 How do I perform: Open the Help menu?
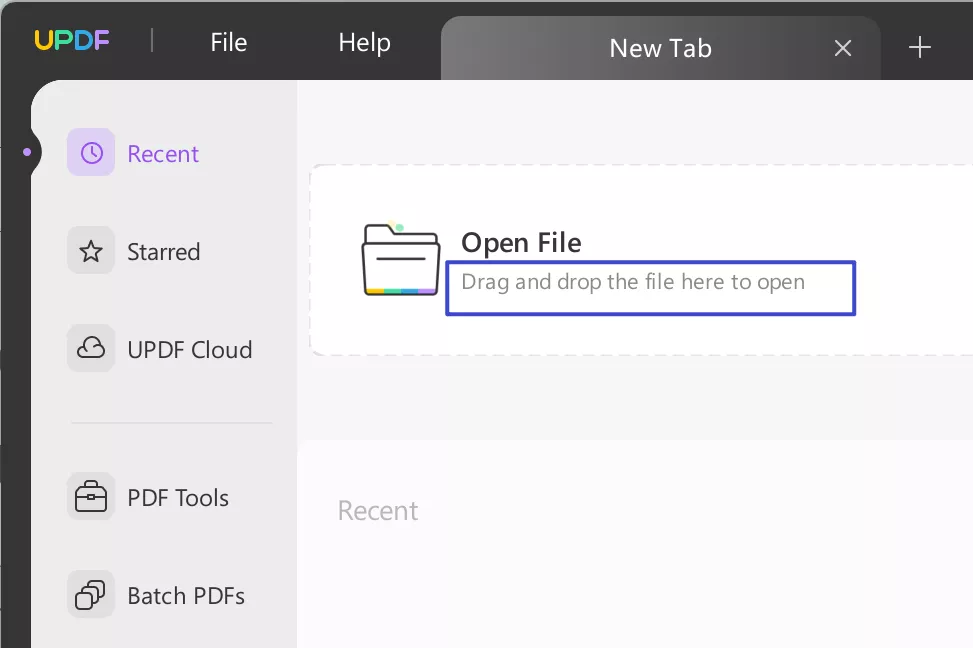364,43
